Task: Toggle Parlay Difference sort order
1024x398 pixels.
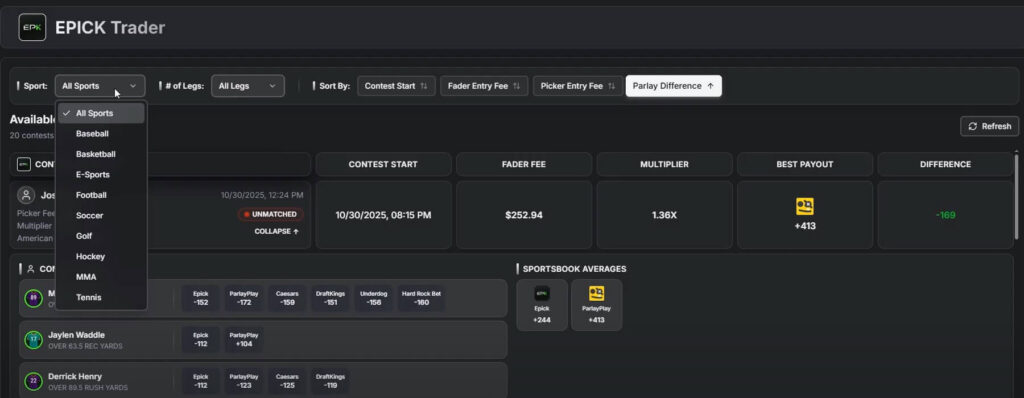Action: [673, 86]
